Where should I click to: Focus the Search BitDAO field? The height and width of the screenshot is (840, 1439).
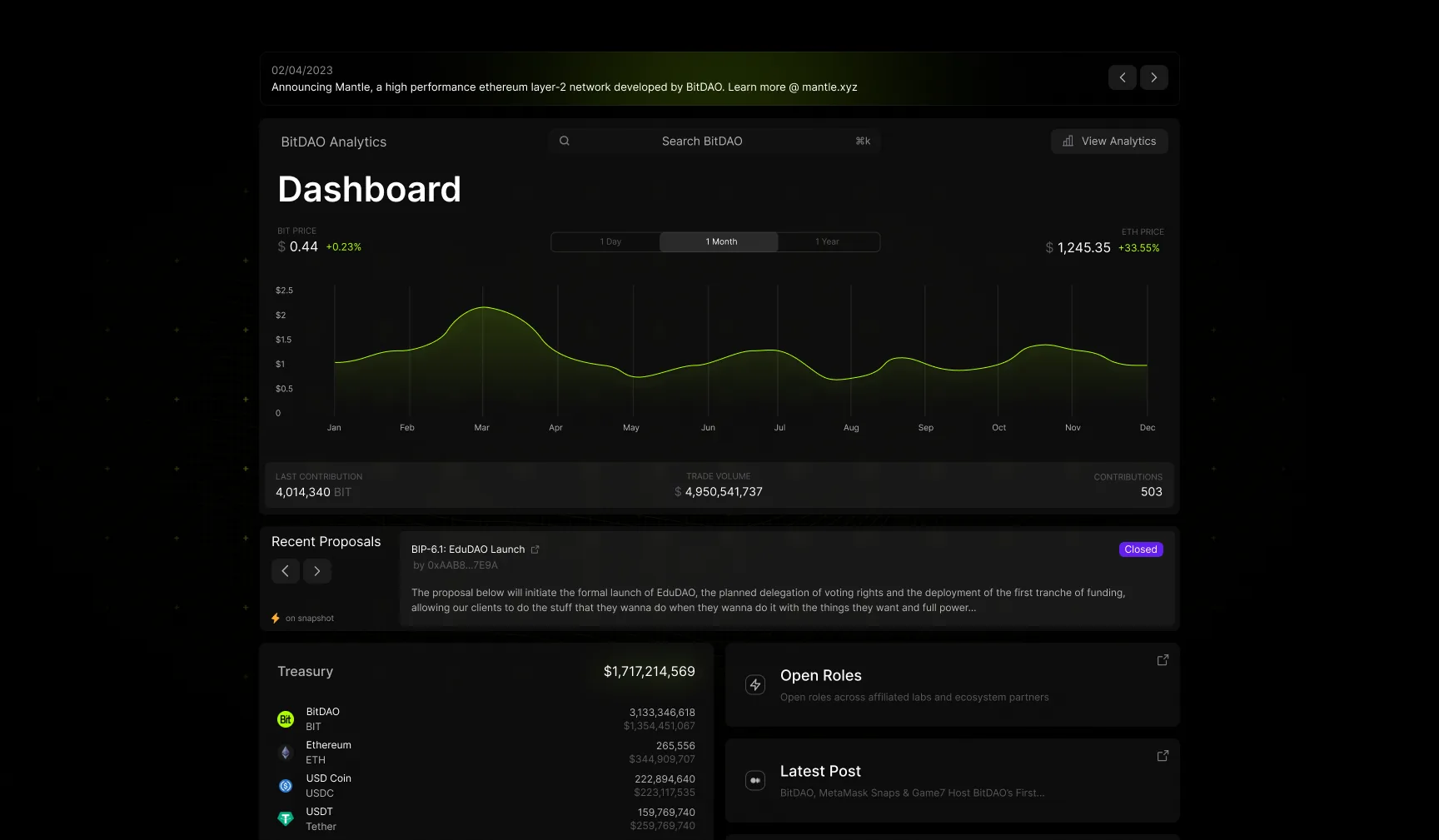click(x=715, y=141)
